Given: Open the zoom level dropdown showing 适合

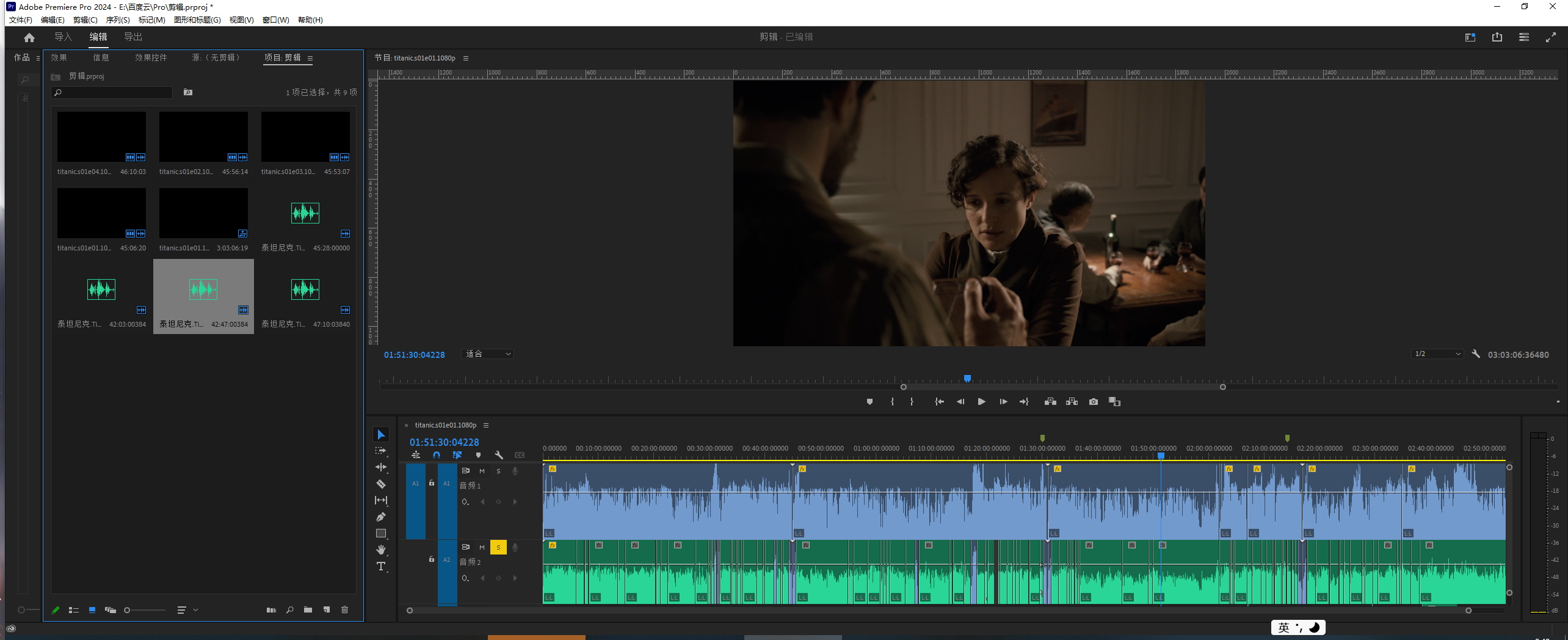Looking at the screenshot, I should tap(487, 354).
